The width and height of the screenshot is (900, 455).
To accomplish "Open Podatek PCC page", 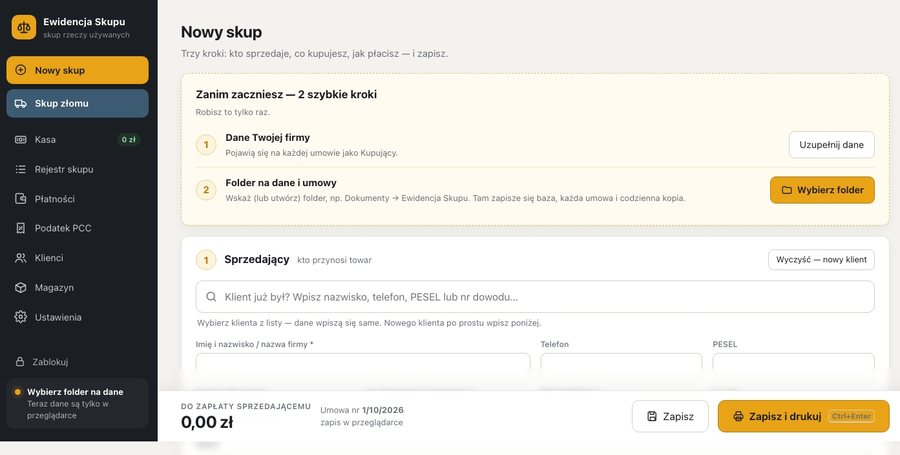I will (77, 228).
